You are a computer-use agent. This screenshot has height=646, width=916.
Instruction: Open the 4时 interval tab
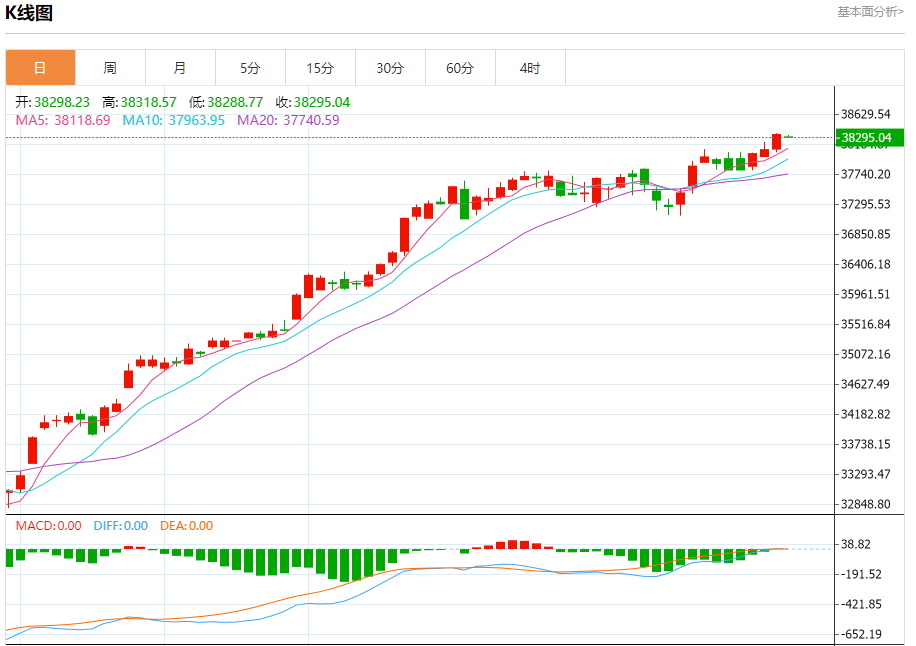click(531, 68)
